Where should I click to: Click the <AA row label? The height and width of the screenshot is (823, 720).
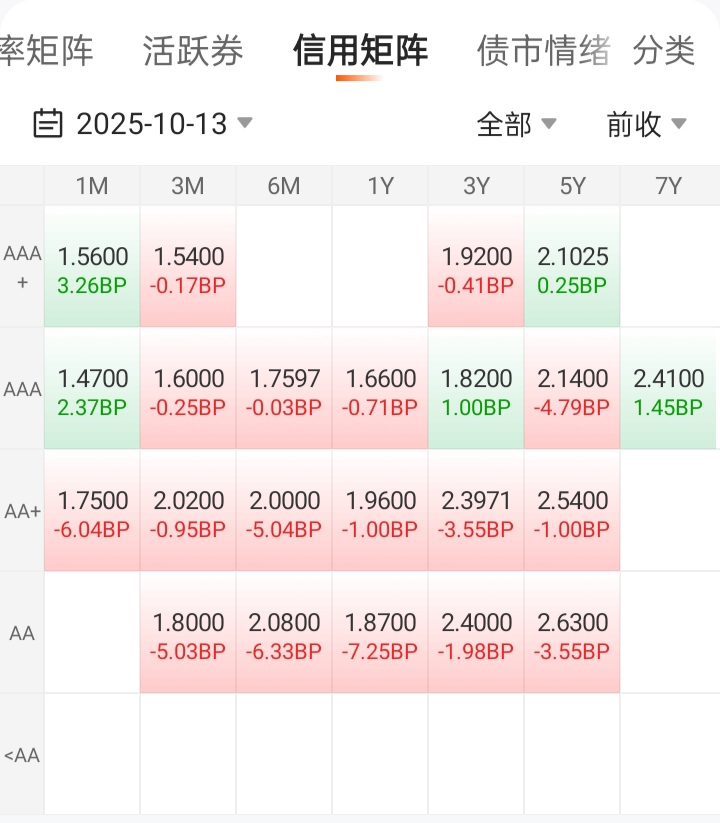[22, 755]
